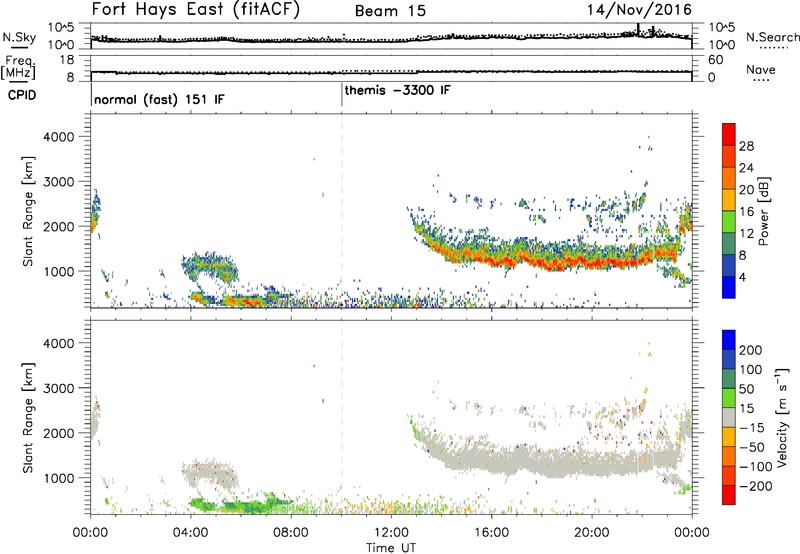Image resolution: width=800 pixels, height=554 pixels.
Task: Click the noise spike near 22:00 in the top panel
Action: tap(638, 30)
